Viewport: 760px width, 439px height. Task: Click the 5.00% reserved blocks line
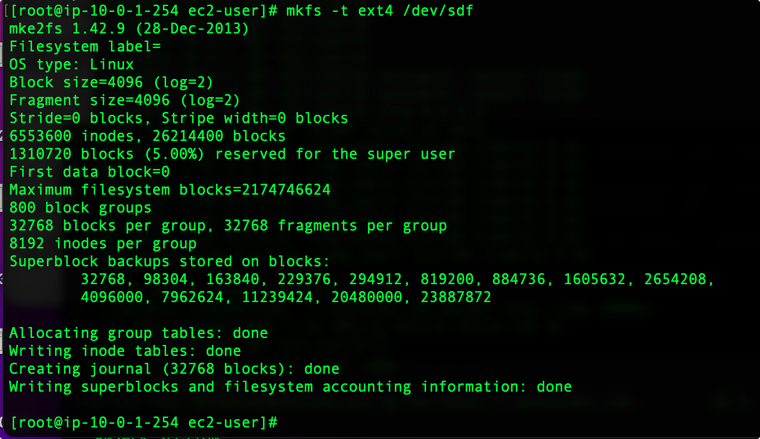point(232,154)
